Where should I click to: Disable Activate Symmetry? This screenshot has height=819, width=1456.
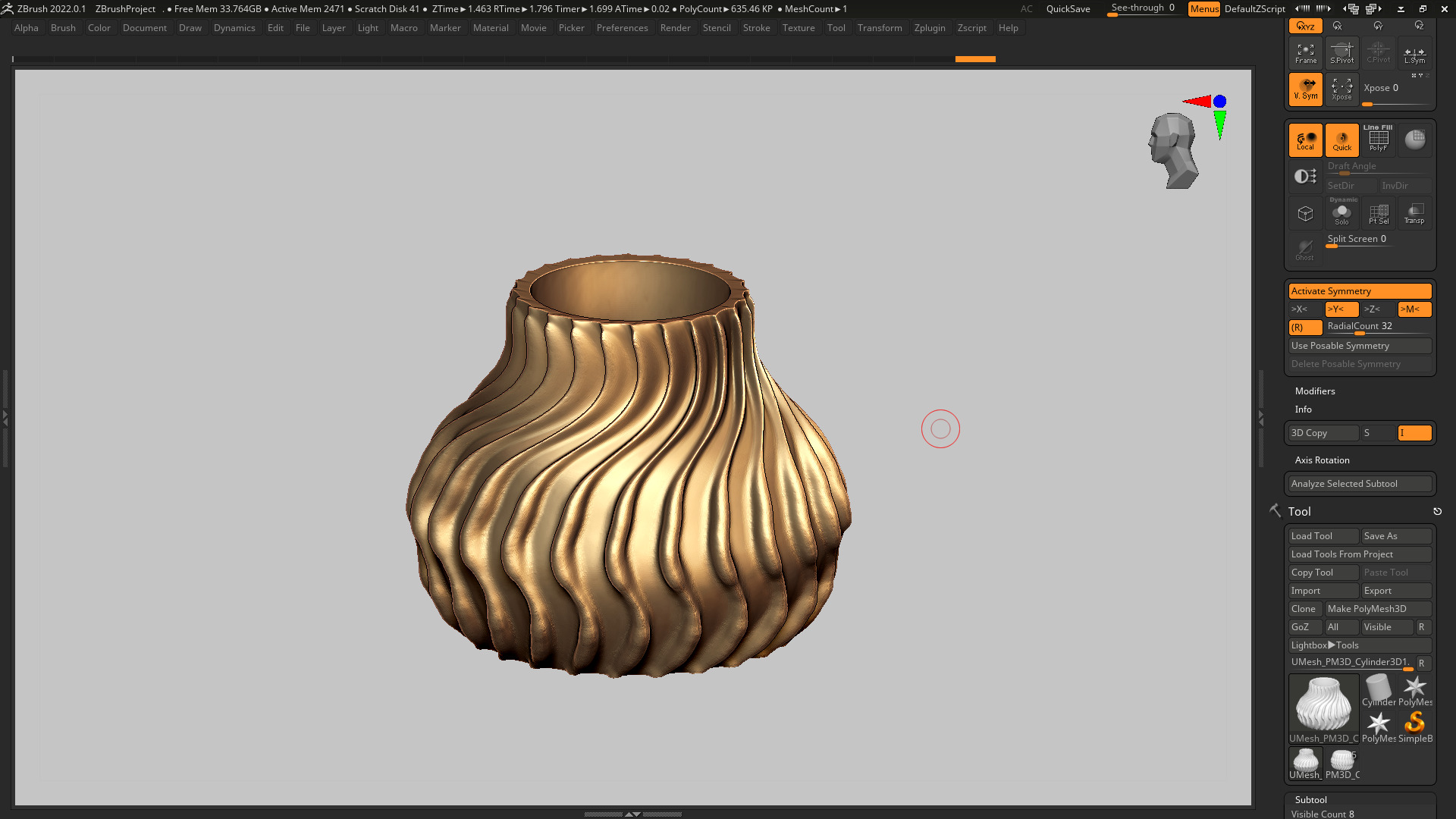[1360, 291]
